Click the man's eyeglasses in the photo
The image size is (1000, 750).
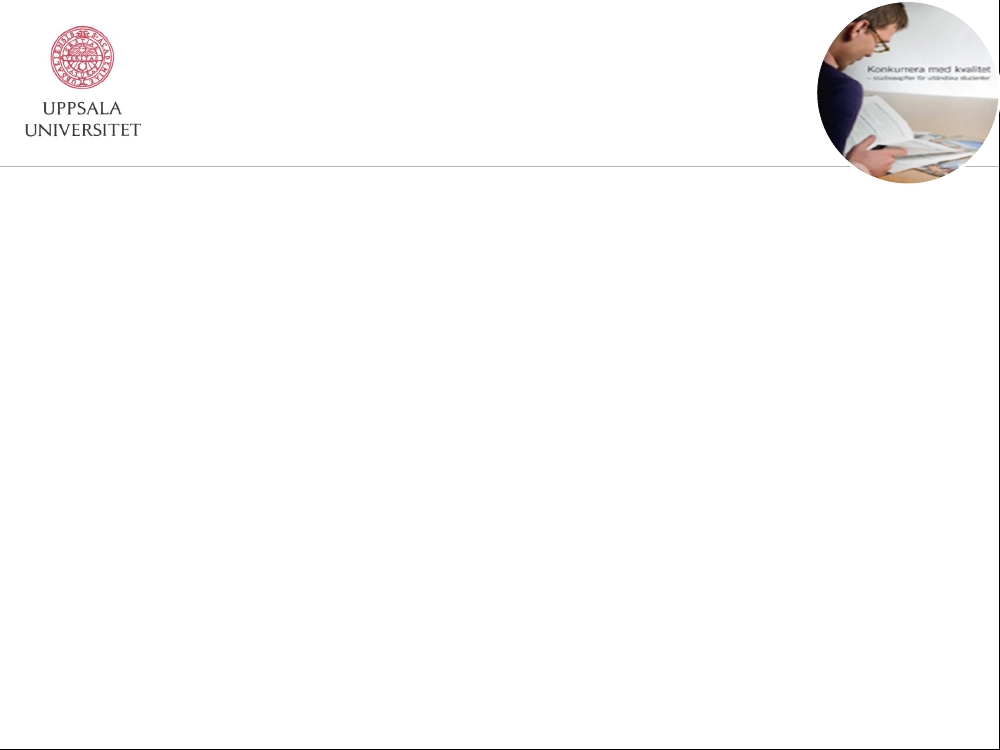point(879,40)
